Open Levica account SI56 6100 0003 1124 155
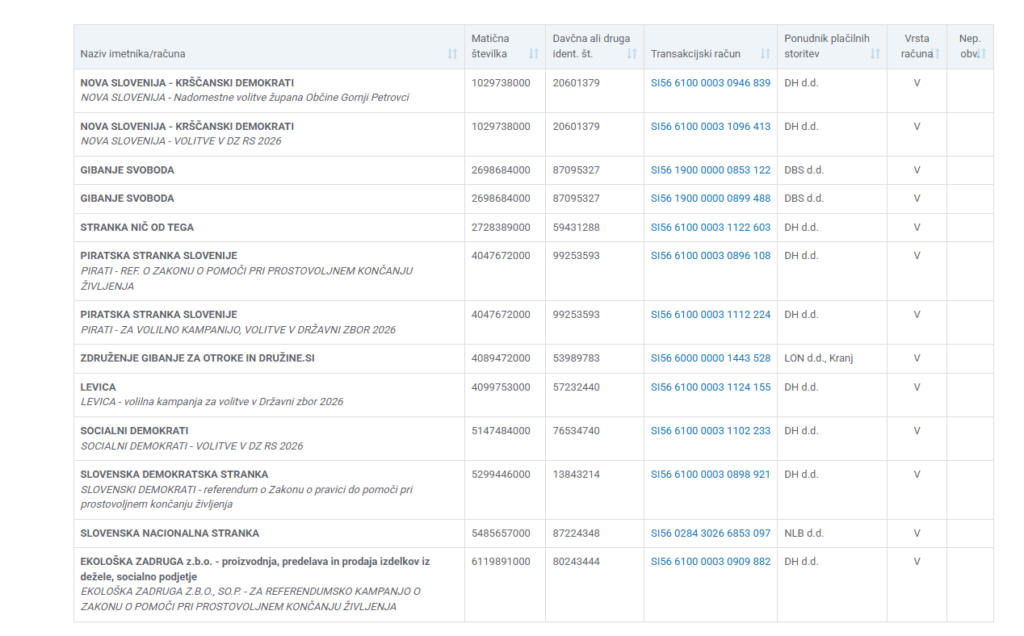This screenshot has height=636, width=1024. pyautogui.click(x=710, y=388)
